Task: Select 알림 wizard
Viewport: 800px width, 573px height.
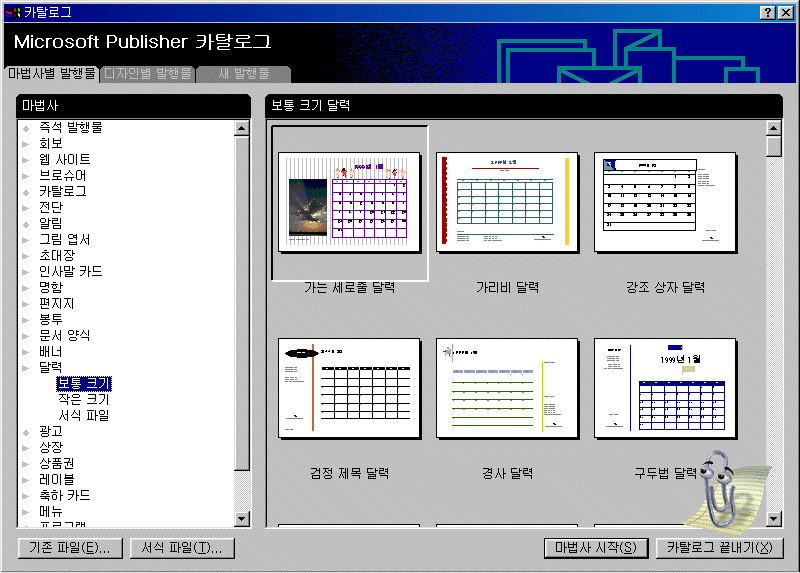Action: 51,223
